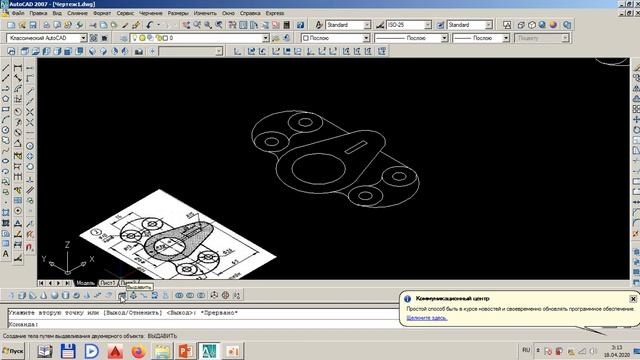Click the Union solids icon
640x360 pixels.
coord(179,296)
